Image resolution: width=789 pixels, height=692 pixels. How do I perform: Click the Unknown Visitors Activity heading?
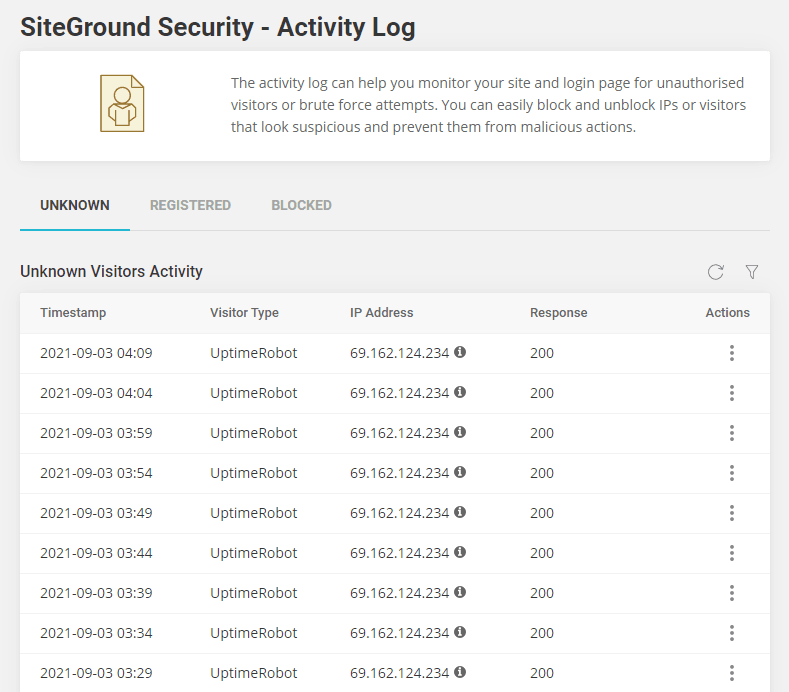pos(111,272)
